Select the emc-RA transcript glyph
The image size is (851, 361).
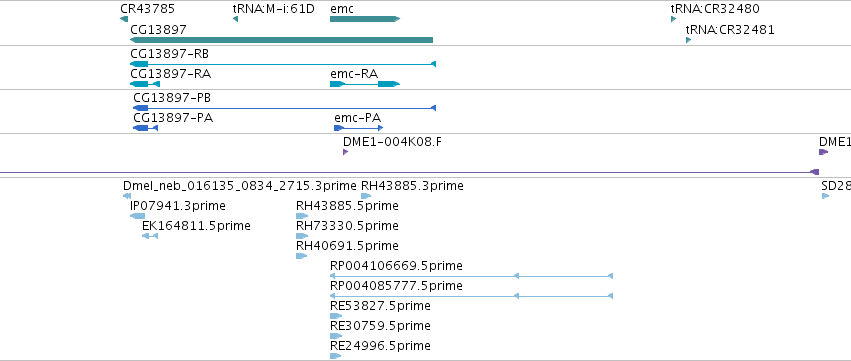365,84
